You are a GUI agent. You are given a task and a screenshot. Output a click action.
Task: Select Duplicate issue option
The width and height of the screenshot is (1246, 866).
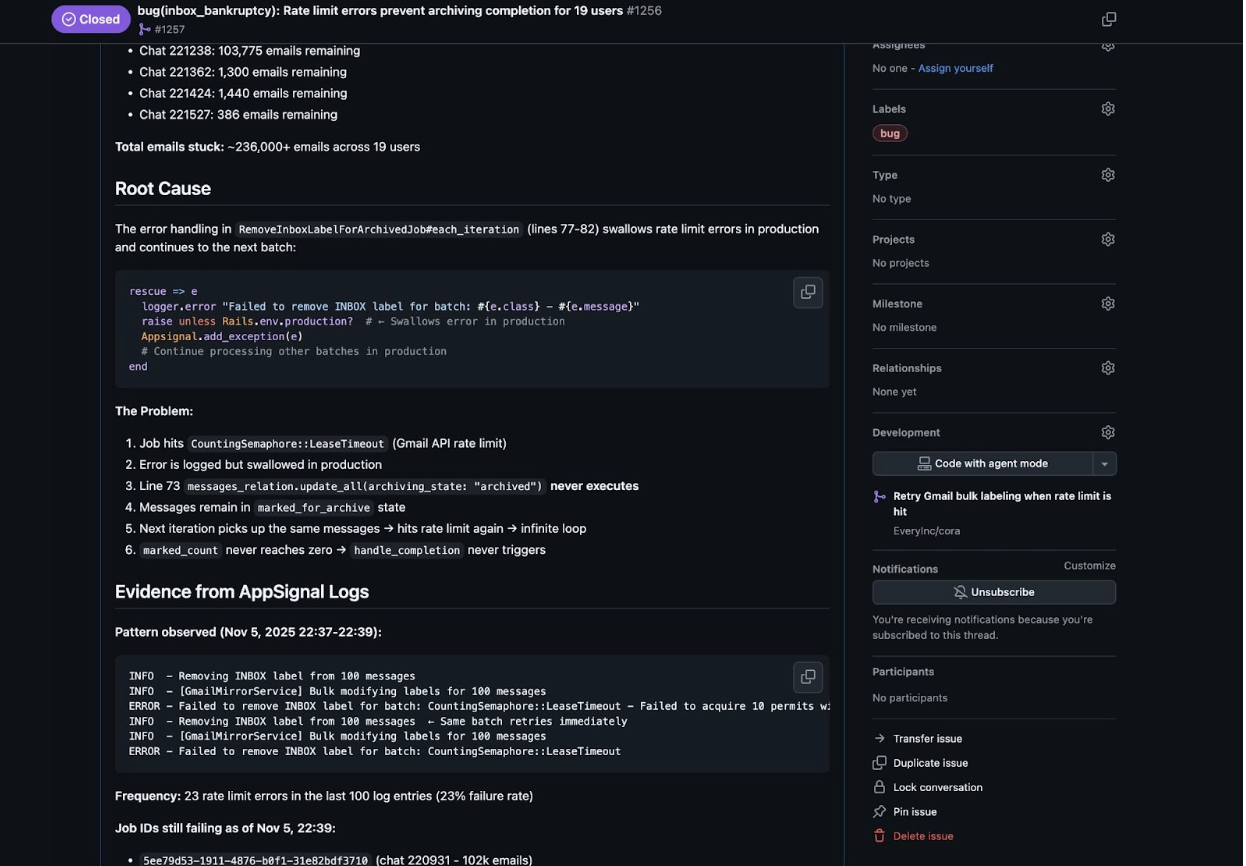(x=930, y=763)
